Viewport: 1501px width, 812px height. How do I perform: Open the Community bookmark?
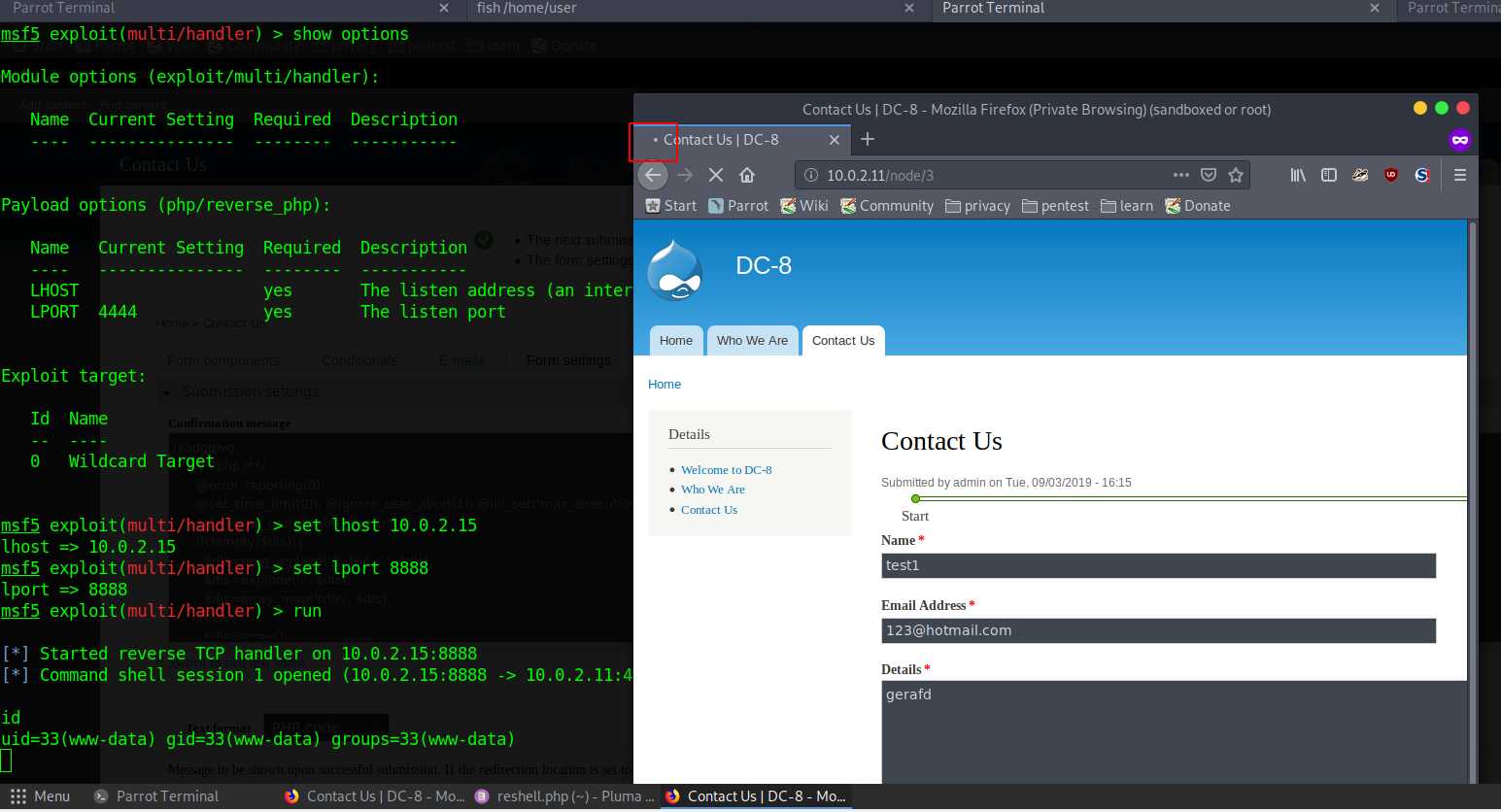(887, 206)
